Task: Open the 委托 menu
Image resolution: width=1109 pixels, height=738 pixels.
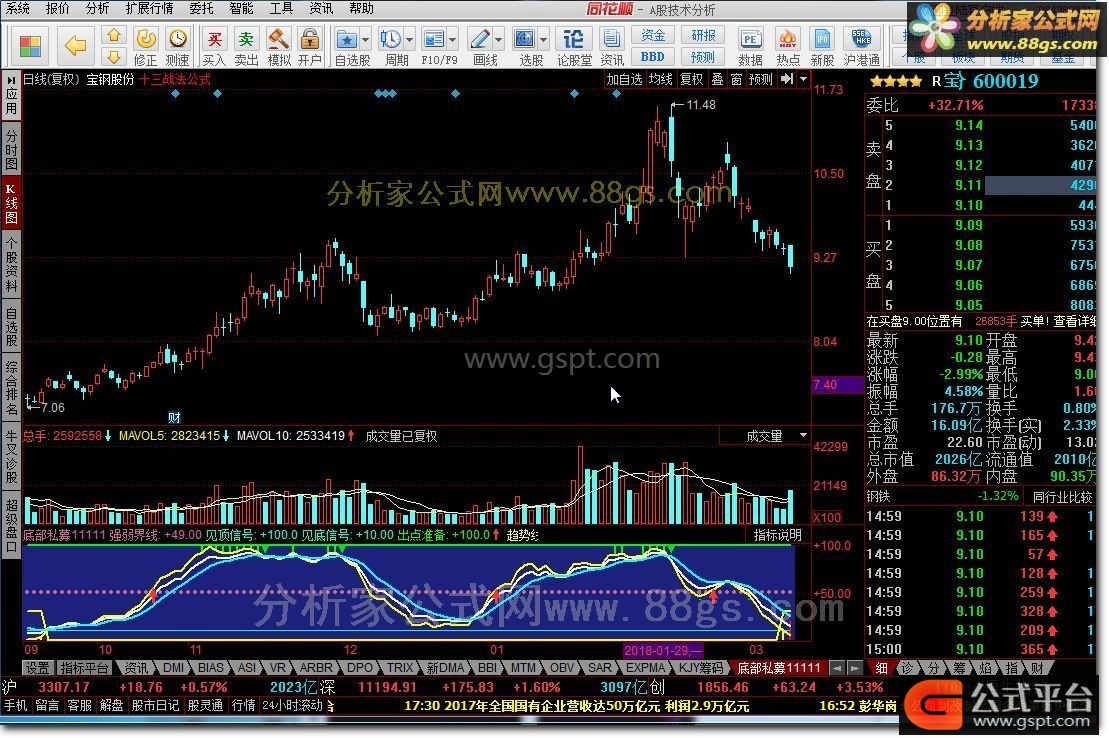Action: click(202, 8)
